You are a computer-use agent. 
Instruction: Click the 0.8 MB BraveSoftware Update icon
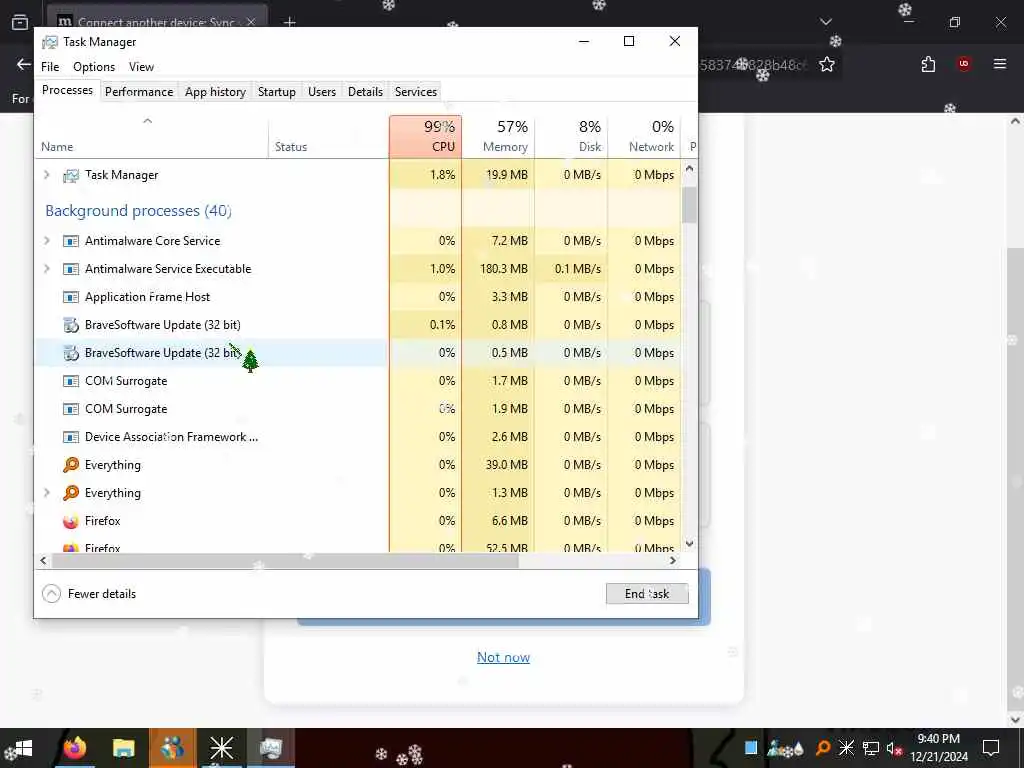click(71, 325)
